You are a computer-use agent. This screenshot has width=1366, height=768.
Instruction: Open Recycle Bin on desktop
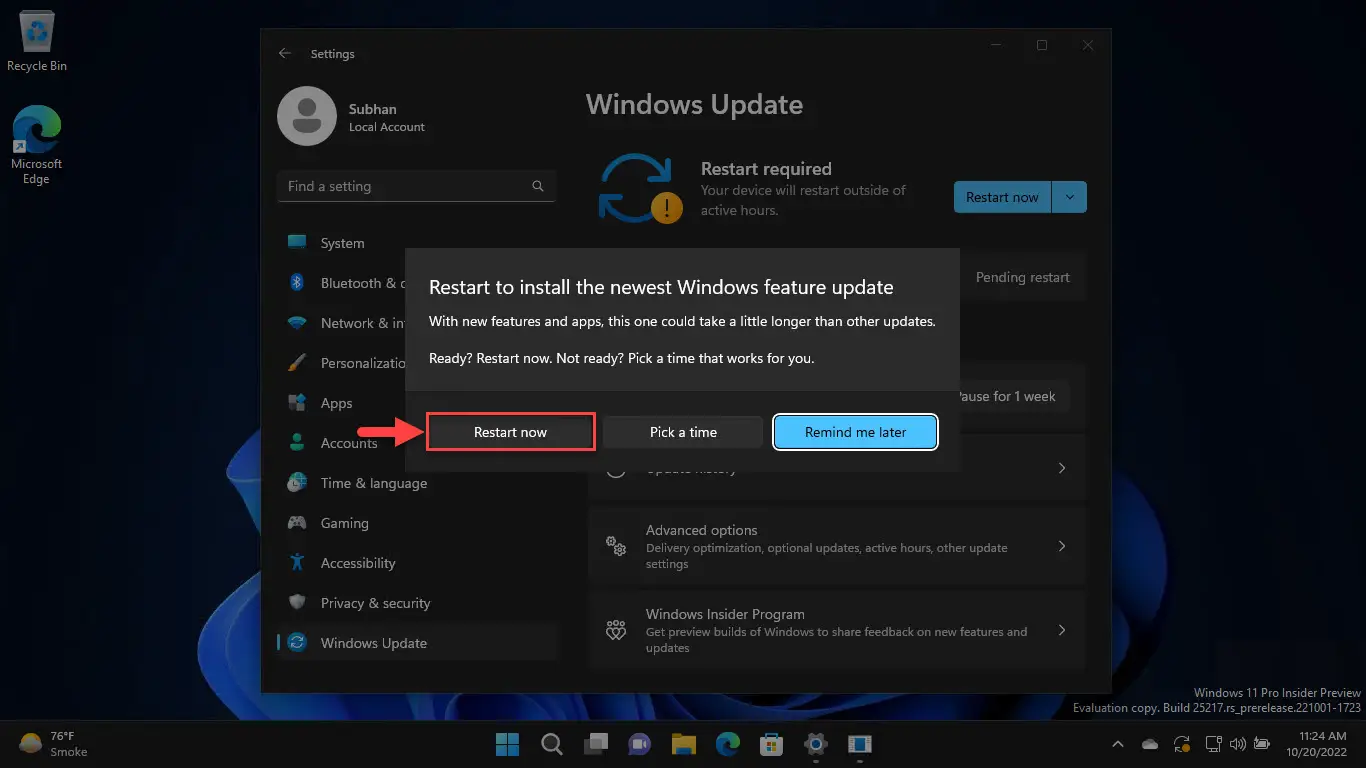37,42
